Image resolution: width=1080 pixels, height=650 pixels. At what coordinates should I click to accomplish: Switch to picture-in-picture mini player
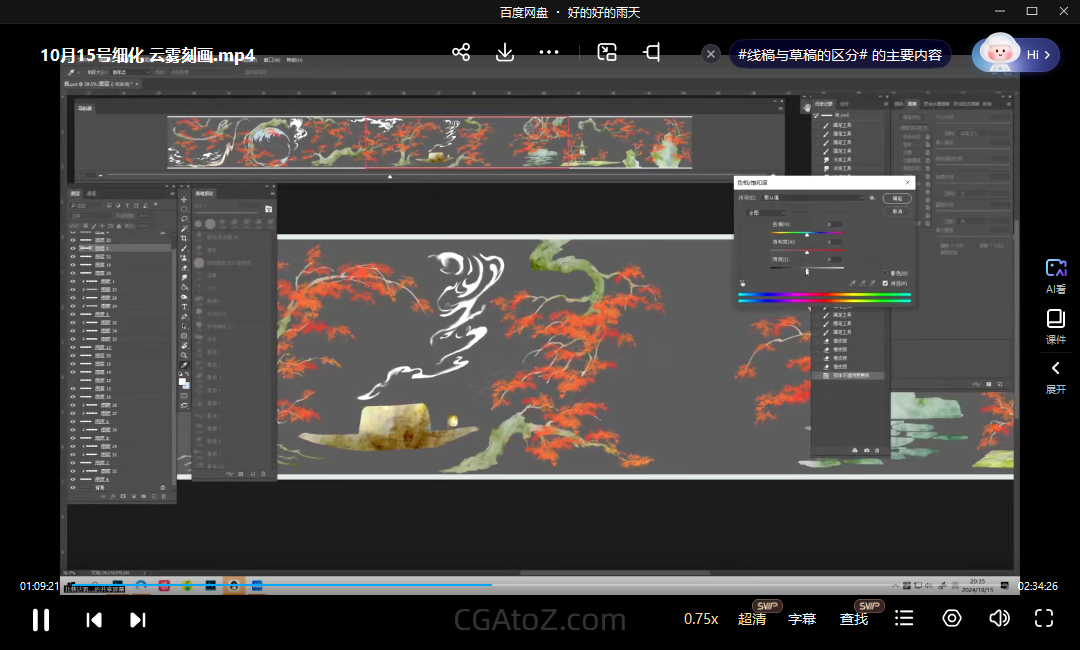click(x=607, y=53)
